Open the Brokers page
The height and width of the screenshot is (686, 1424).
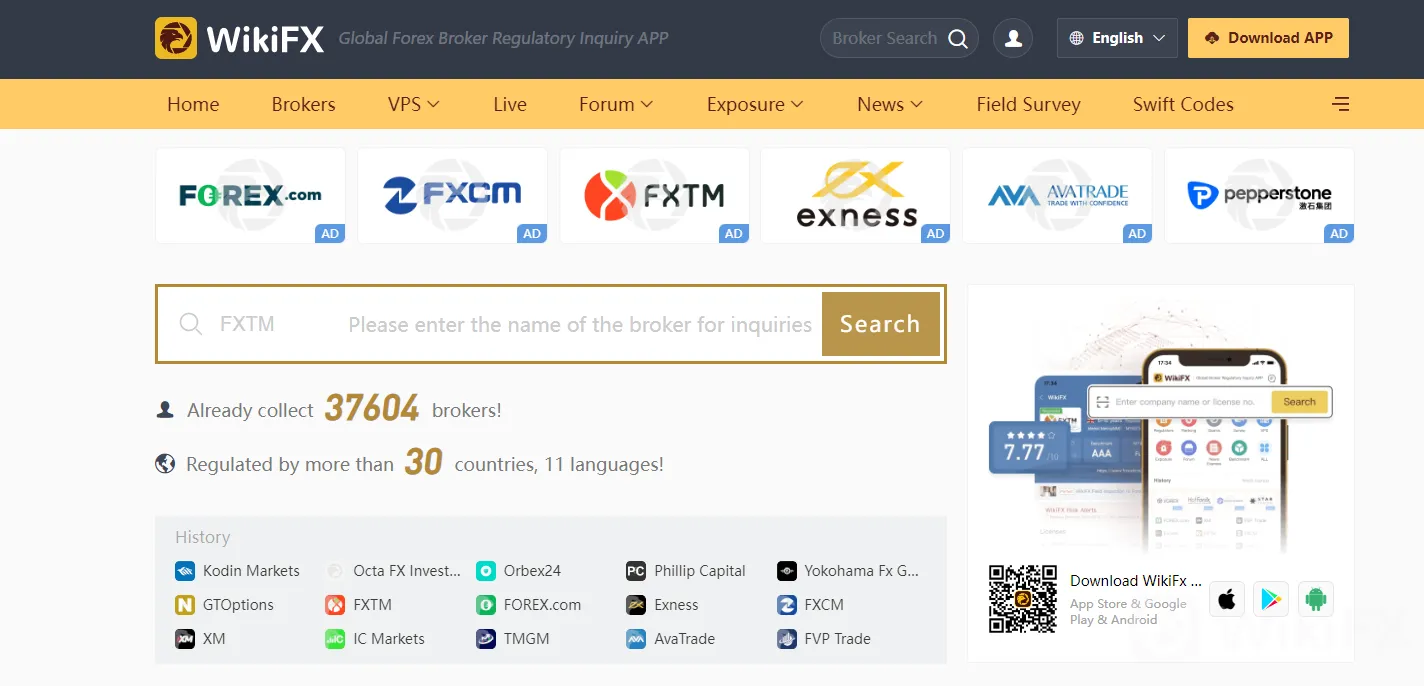click(x=303, y=104)
